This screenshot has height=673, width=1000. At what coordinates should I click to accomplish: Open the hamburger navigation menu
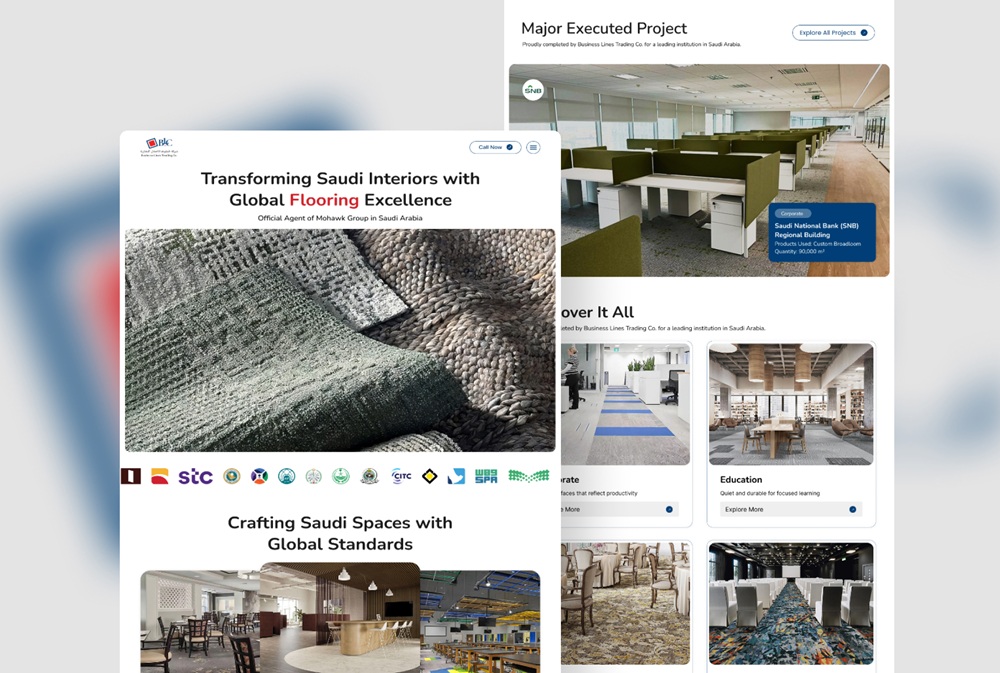pos(533,147)
